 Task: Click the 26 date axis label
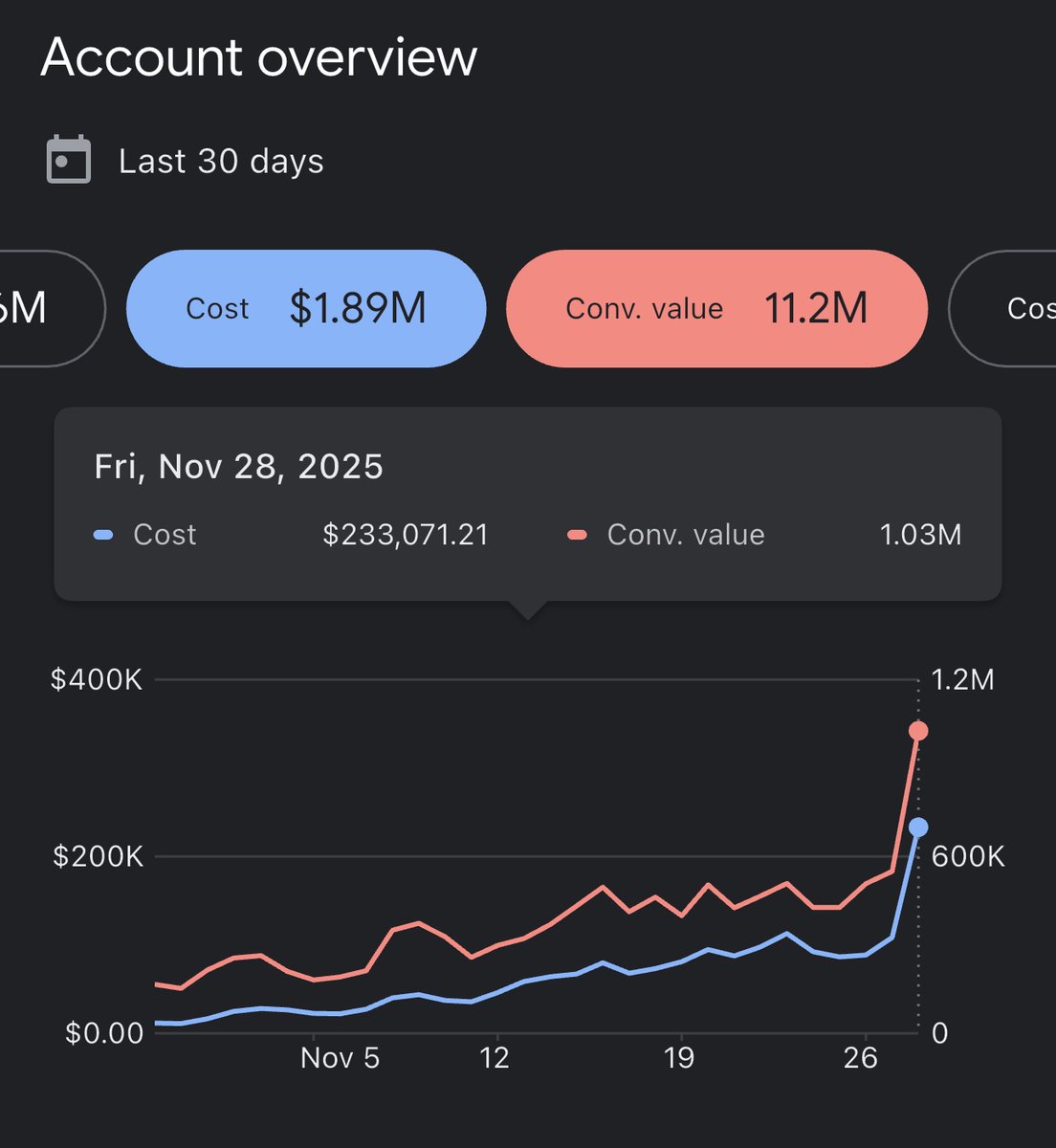tap(861, 1058)
